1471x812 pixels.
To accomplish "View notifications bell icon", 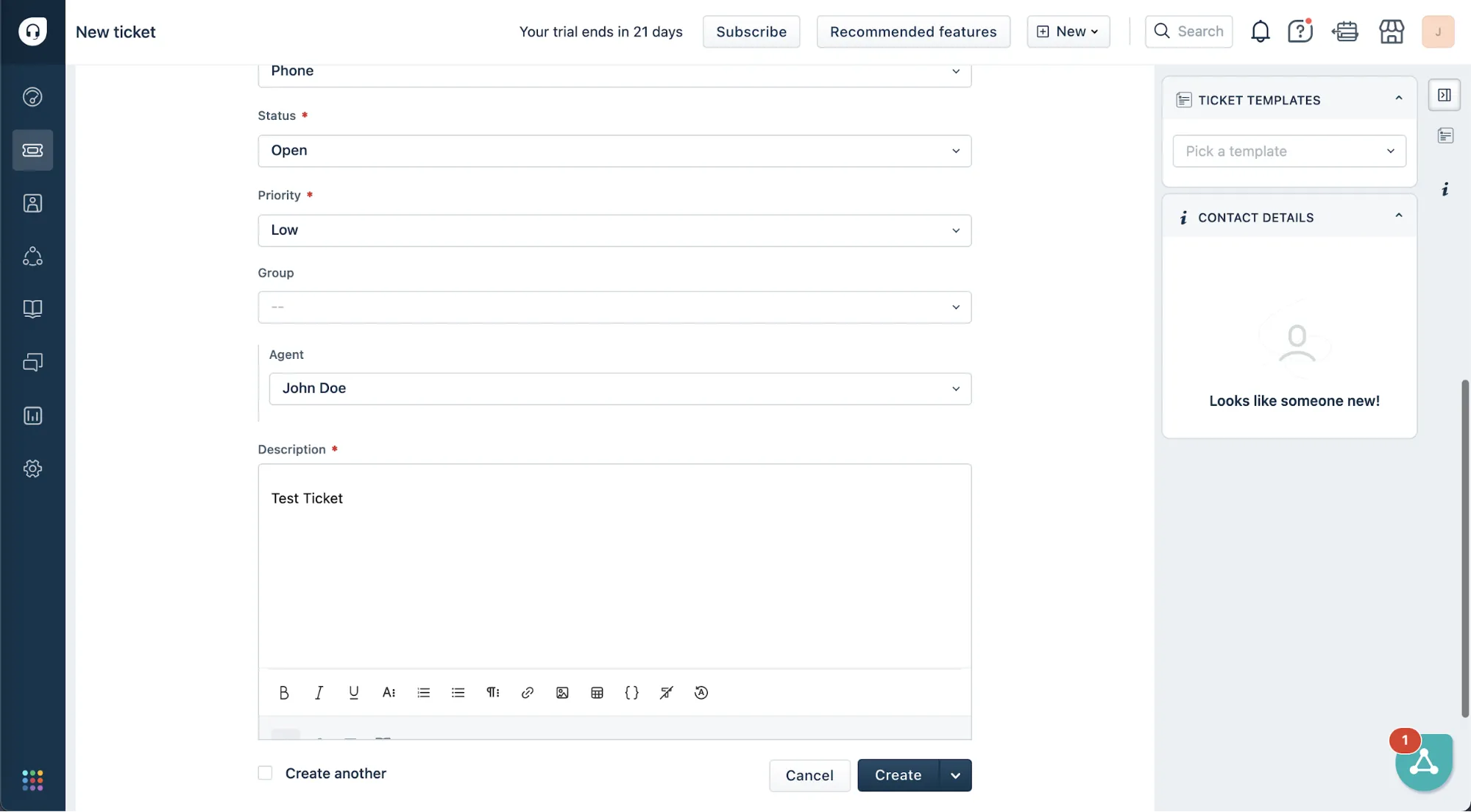I will coord(1260,32).
